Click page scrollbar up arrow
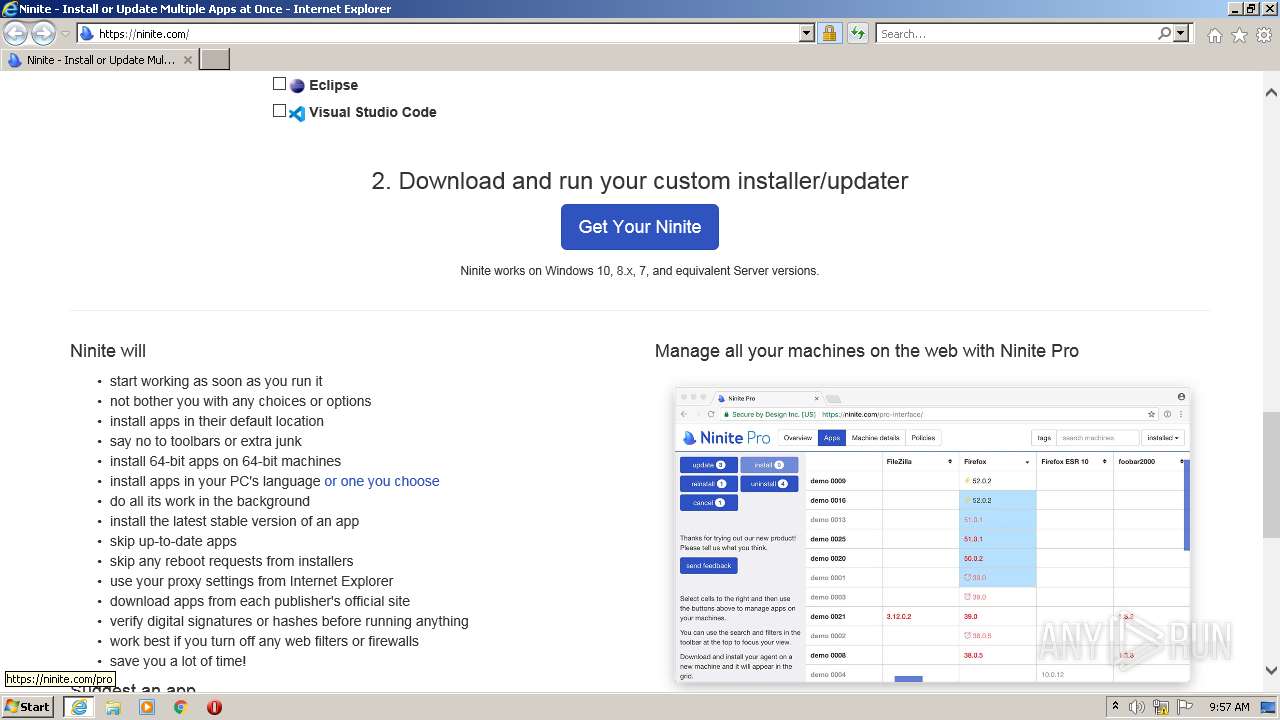 [x=1271, y=92]
